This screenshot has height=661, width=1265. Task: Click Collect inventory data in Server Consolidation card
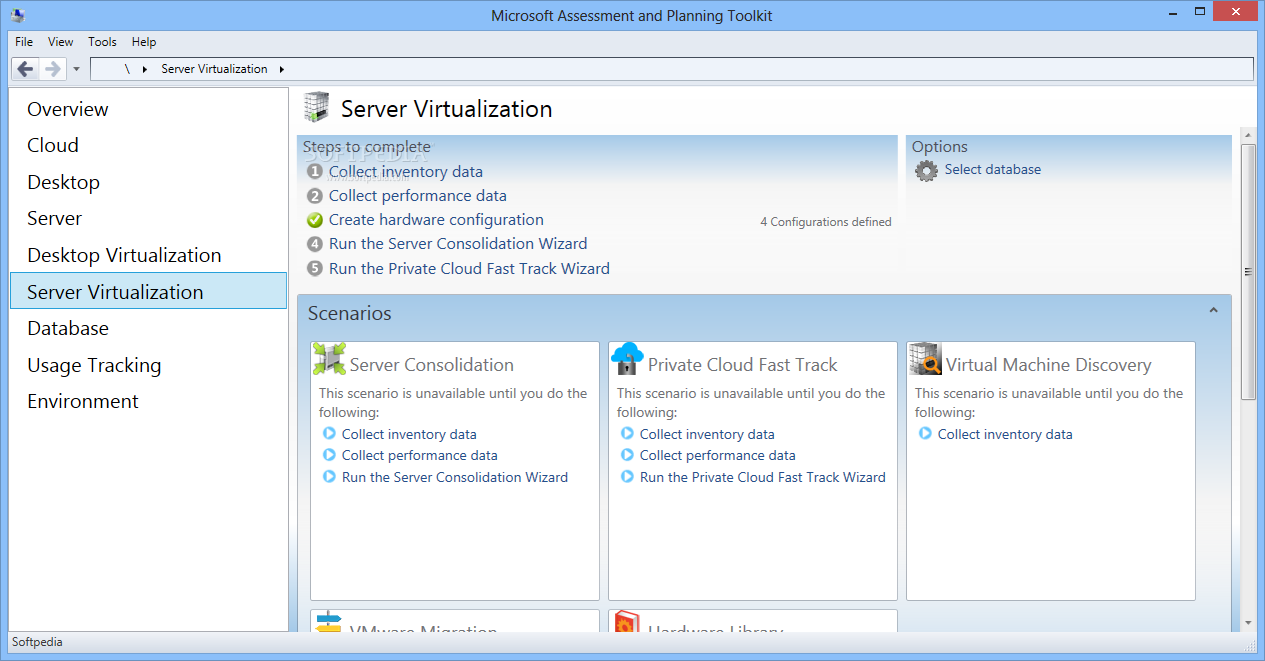(x=409, y=434)
